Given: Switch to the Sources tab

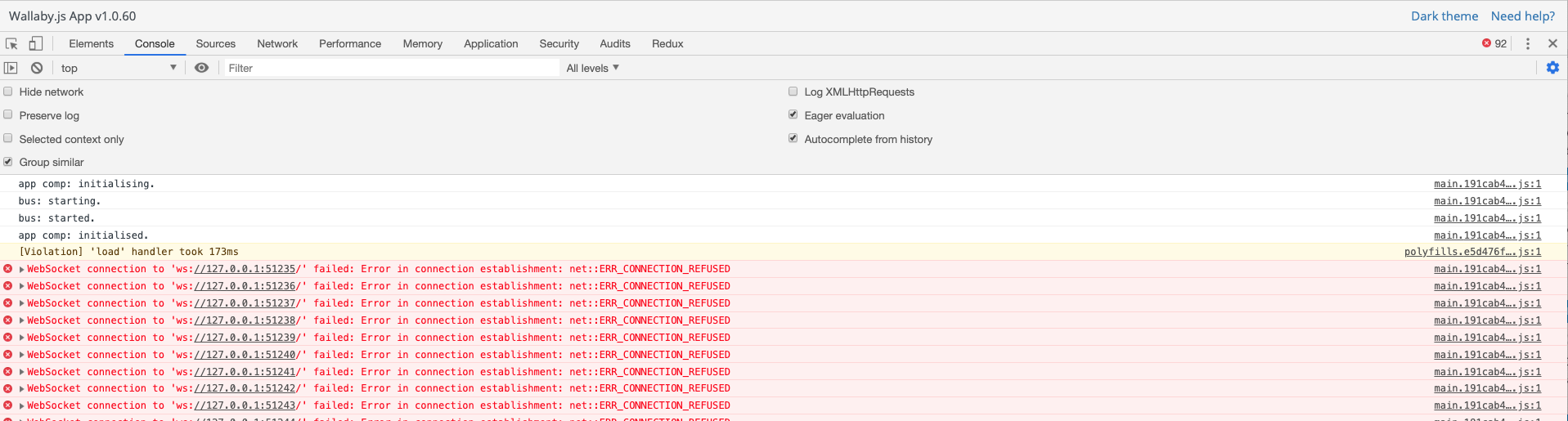Looking at the screenshot, I should click(216, 43).
